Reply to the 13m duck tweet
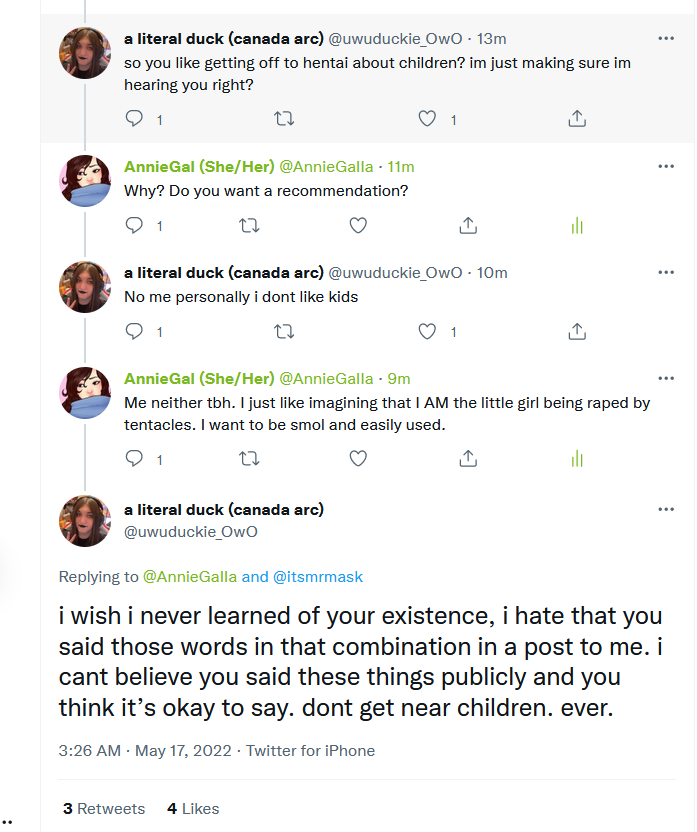This screenshot has width=697, height=832. coord(134,118)
